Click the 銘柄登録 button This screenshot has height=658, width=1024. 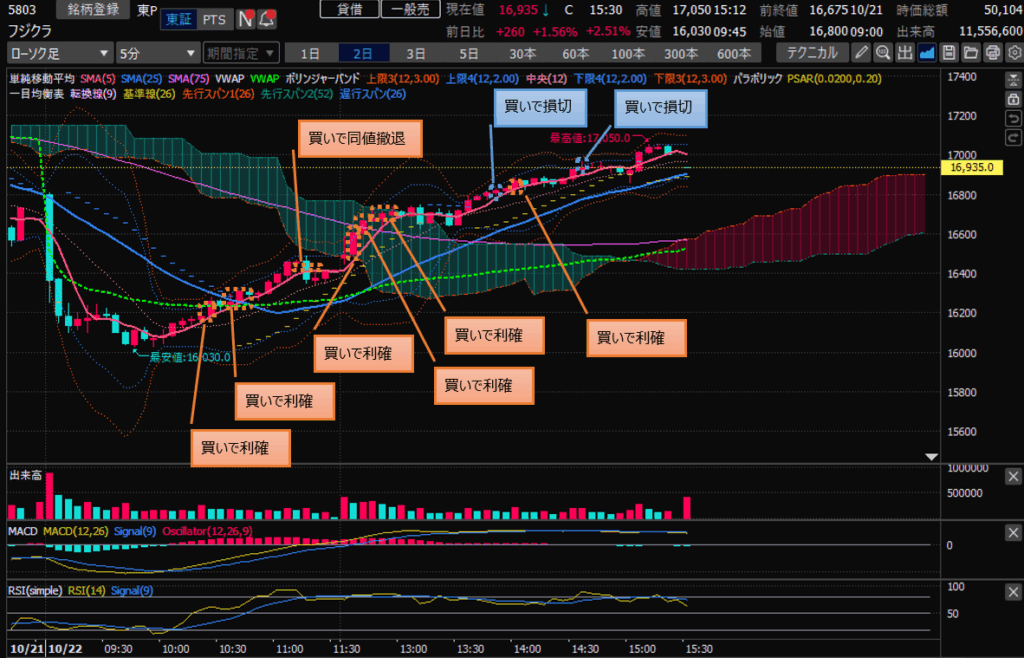(x=92, y=10)
